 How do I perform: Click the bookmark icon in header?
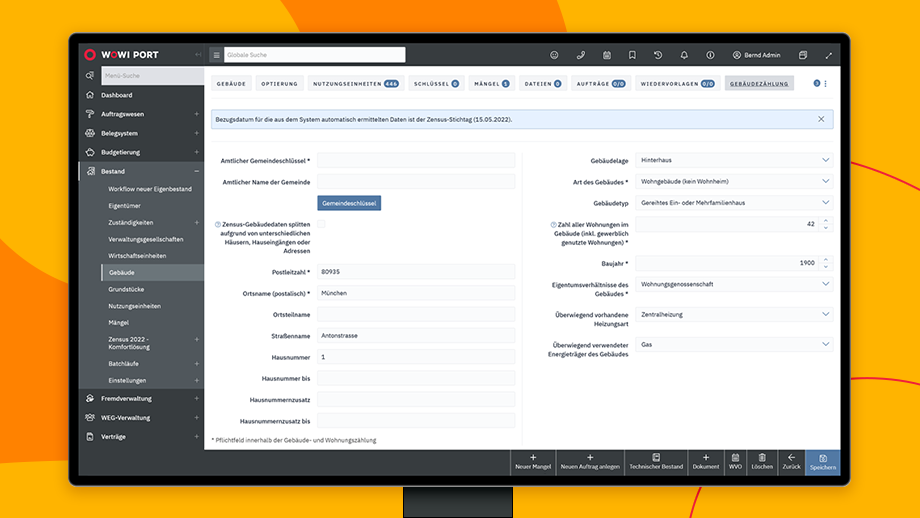(x=632, y=55)
